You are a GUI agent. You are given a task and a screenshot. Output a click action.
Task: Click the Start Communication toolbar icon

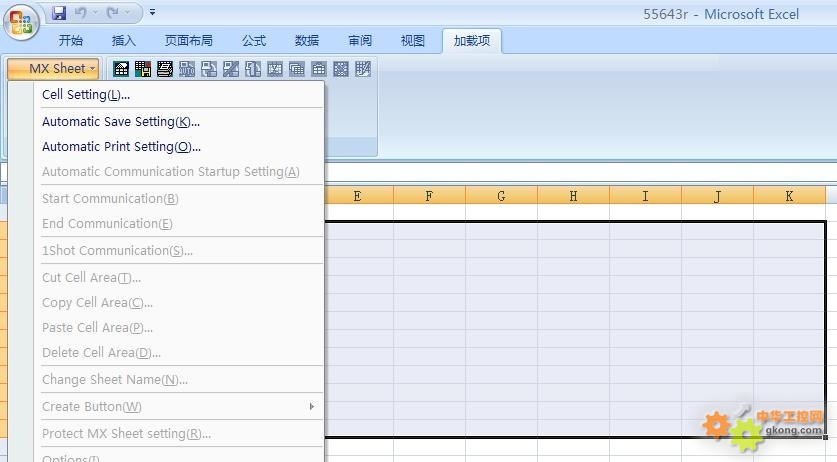[x=209, y=69]
